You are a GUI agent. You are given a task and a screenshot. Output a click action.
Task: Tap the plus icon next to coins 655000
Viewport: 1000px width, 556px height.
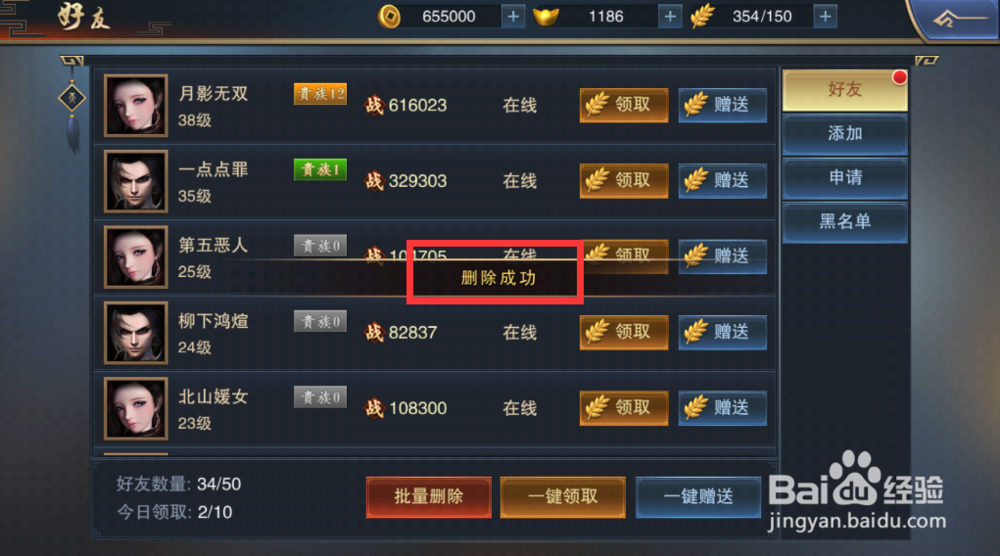point(513,17)
